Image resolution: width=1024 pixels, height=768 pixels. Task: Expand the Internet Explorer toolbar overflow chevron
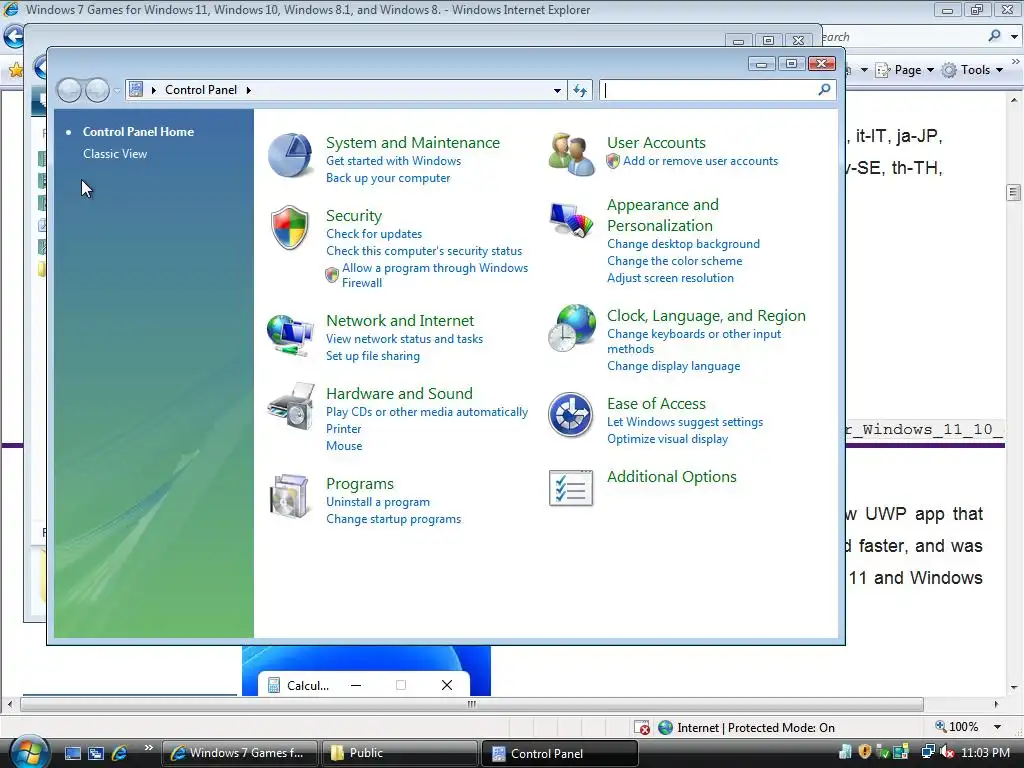click(1016, 62)
